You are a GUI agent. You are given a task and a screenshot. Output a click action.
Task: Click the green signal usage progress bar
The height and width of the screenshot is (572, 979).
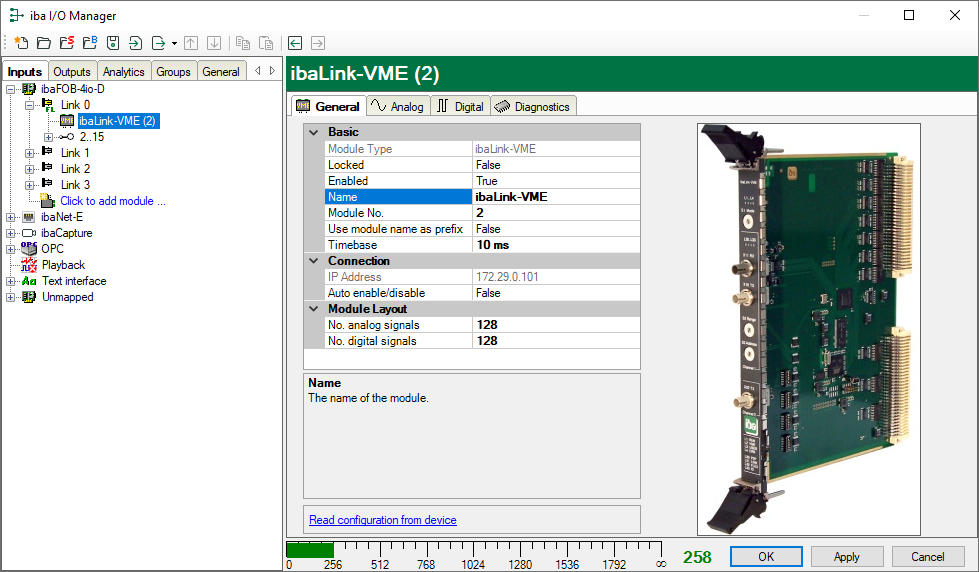point(310,549)
